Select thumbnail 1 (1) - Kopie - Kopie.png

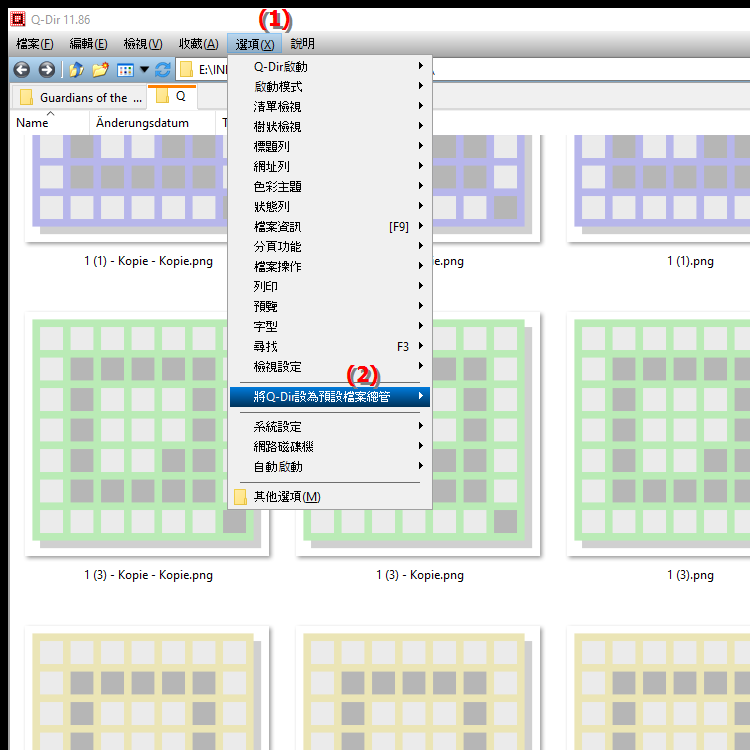click(x=126, y=187)
